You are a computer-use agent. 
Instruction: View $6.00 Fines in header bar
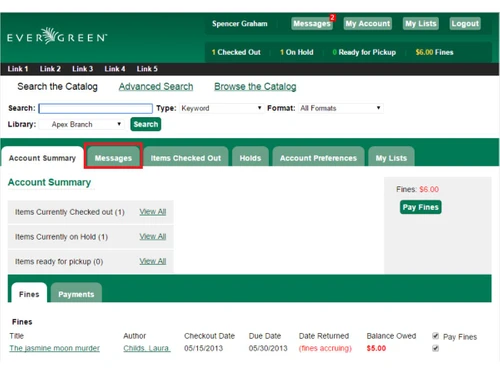click(x=434, y=52)
